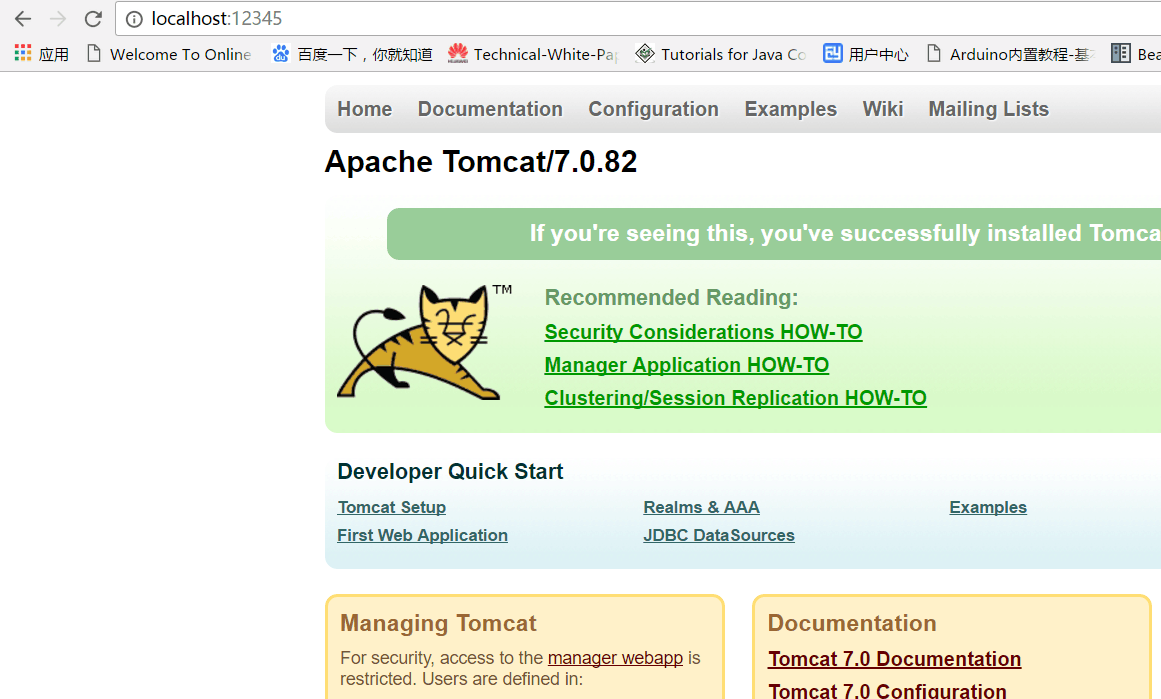Image resolution: width=1161 pixels, height=699 pixels.
Task: Click the browser back arrow
Action: (x=23, y=19)
